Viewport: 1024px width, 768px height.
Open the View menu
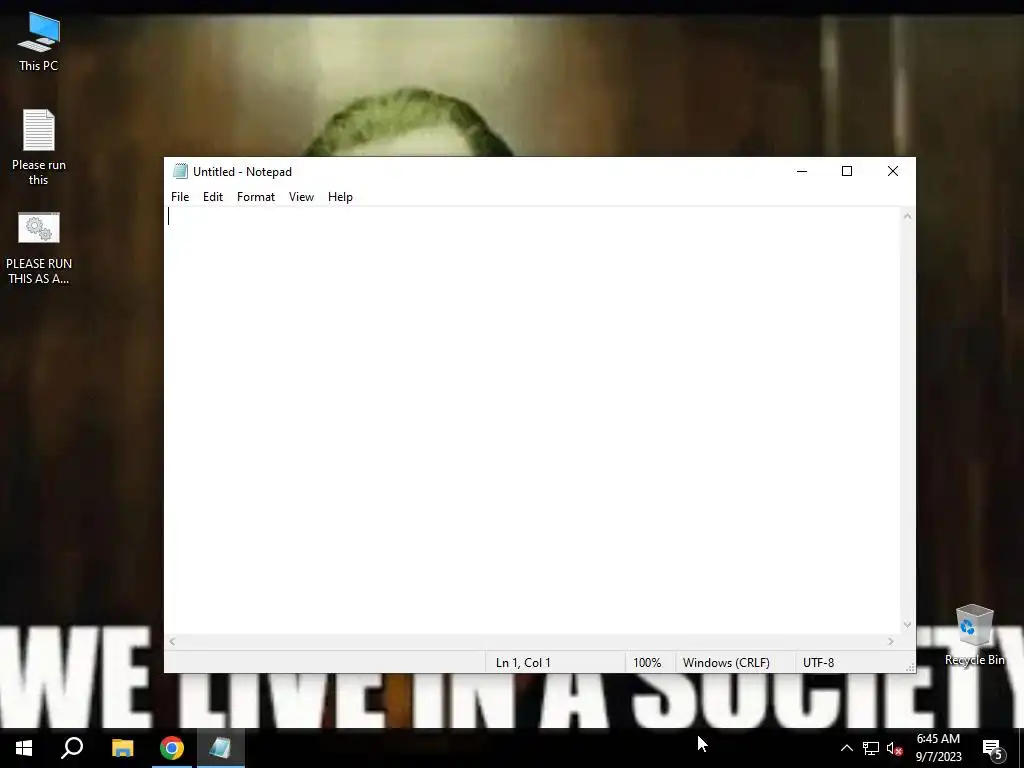coord(301,197)
